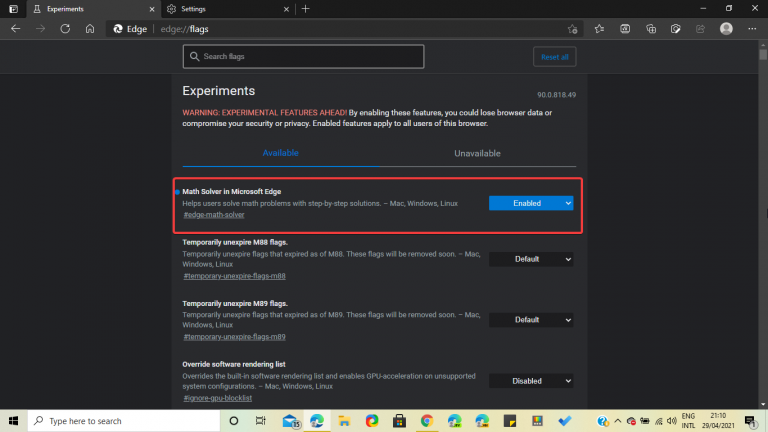Open the Math Solver Enabled dropdown

(531, 203)
